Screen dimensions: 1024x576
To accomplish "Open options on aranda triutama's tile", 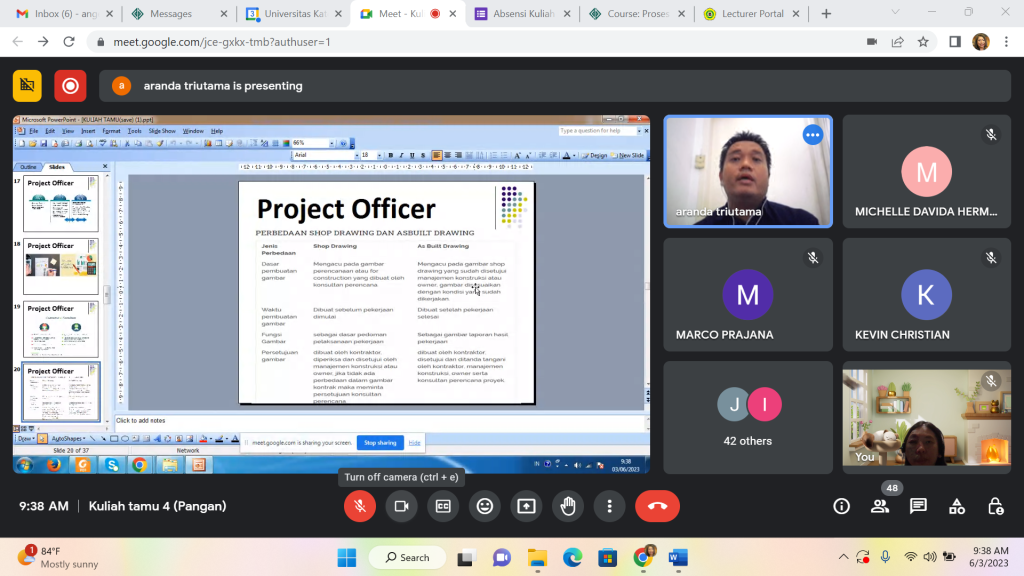I will 812,135.
